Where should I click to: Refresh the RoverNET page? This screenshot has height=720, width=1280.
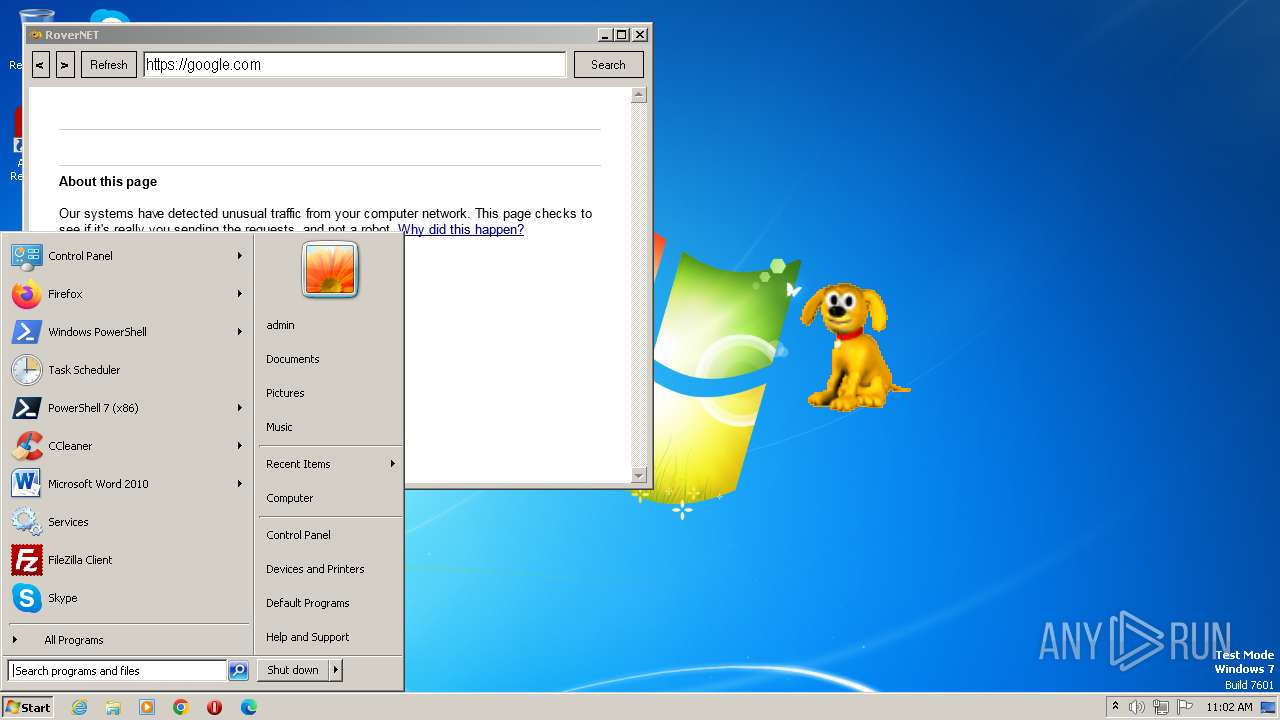(x=109, y=65)
